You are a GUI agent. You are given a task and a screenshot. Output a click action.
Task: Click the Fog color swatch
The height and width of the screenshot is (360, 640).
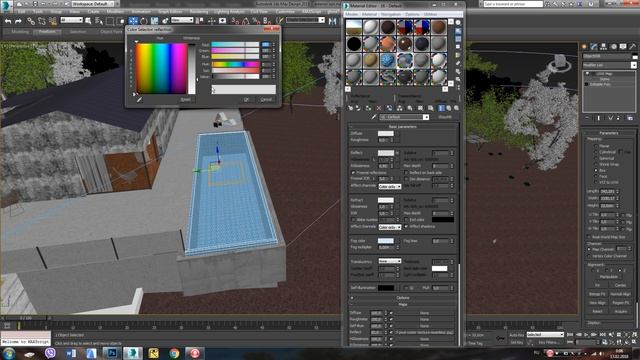(x=386, y=241)
